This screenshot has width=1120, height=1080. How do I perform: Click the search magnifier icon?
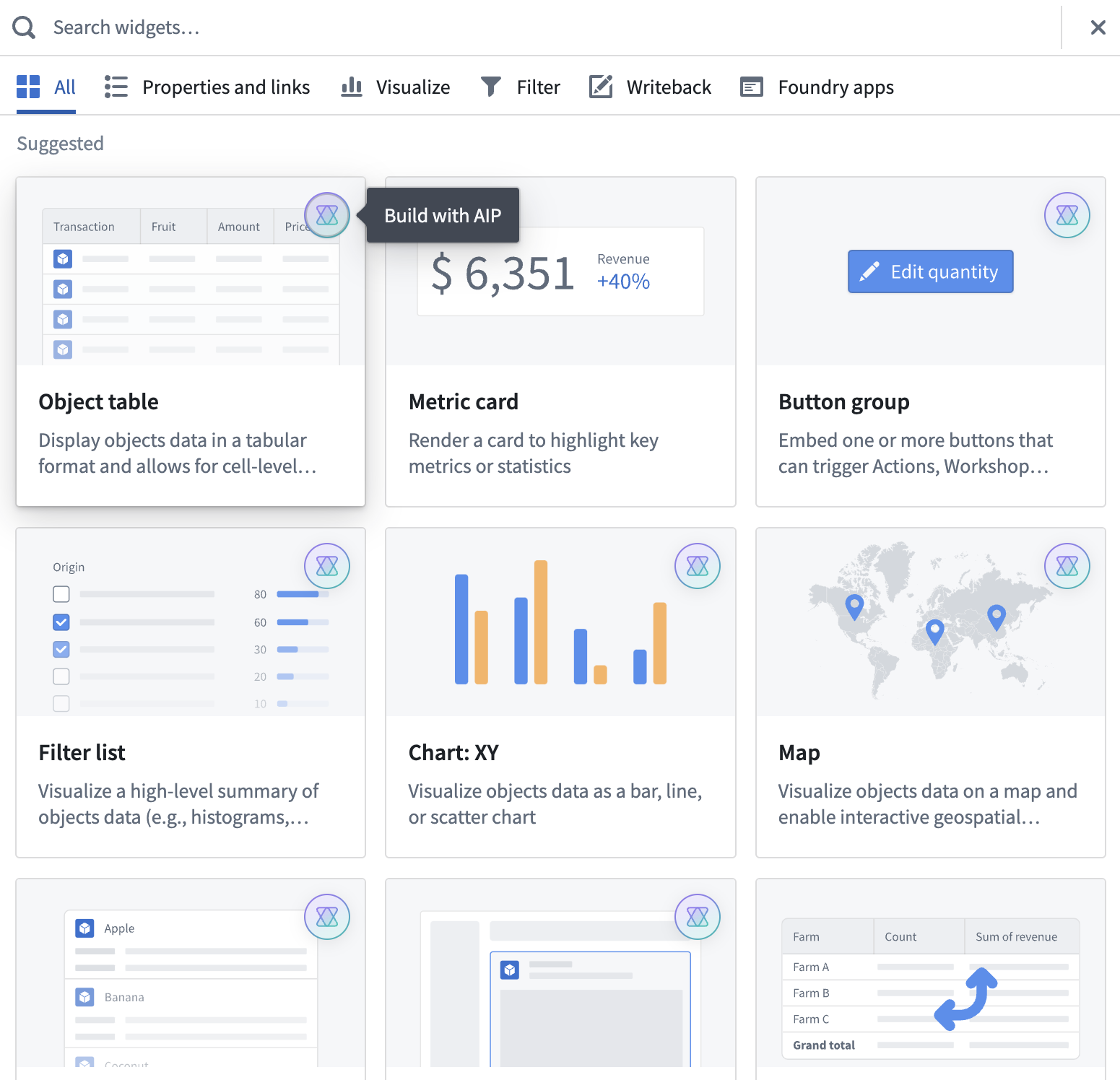pyautogui.click(x=24, y=27)
